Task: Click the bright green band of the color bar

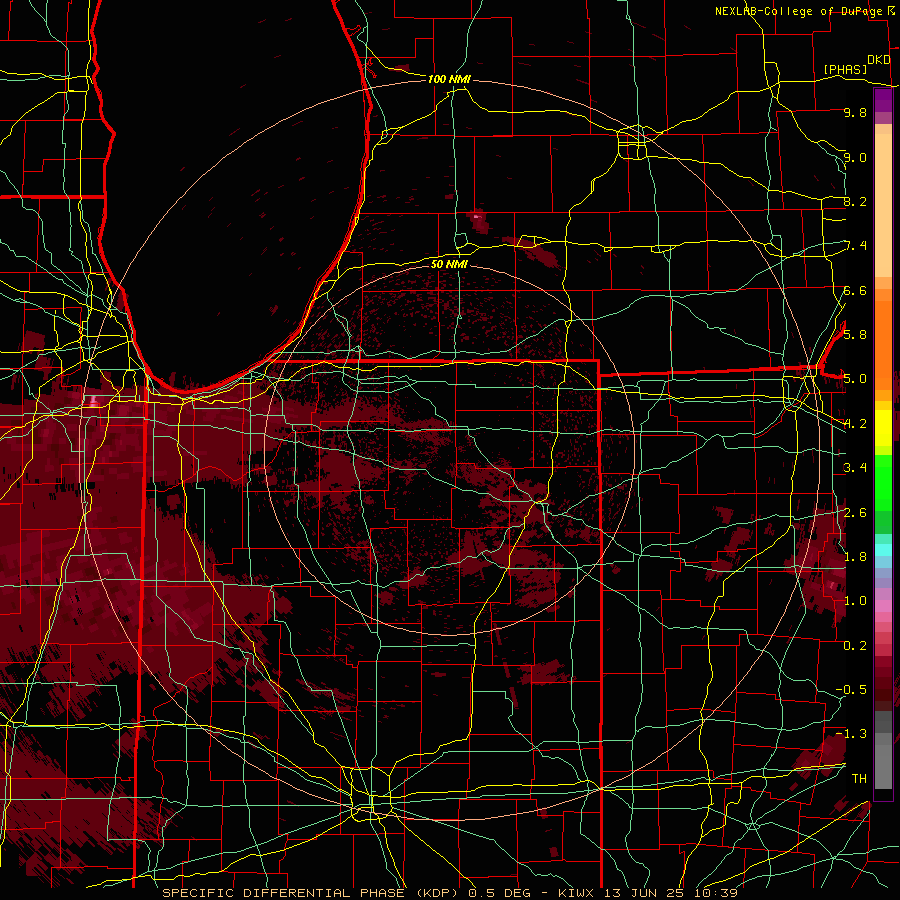Action: [883, 482]
